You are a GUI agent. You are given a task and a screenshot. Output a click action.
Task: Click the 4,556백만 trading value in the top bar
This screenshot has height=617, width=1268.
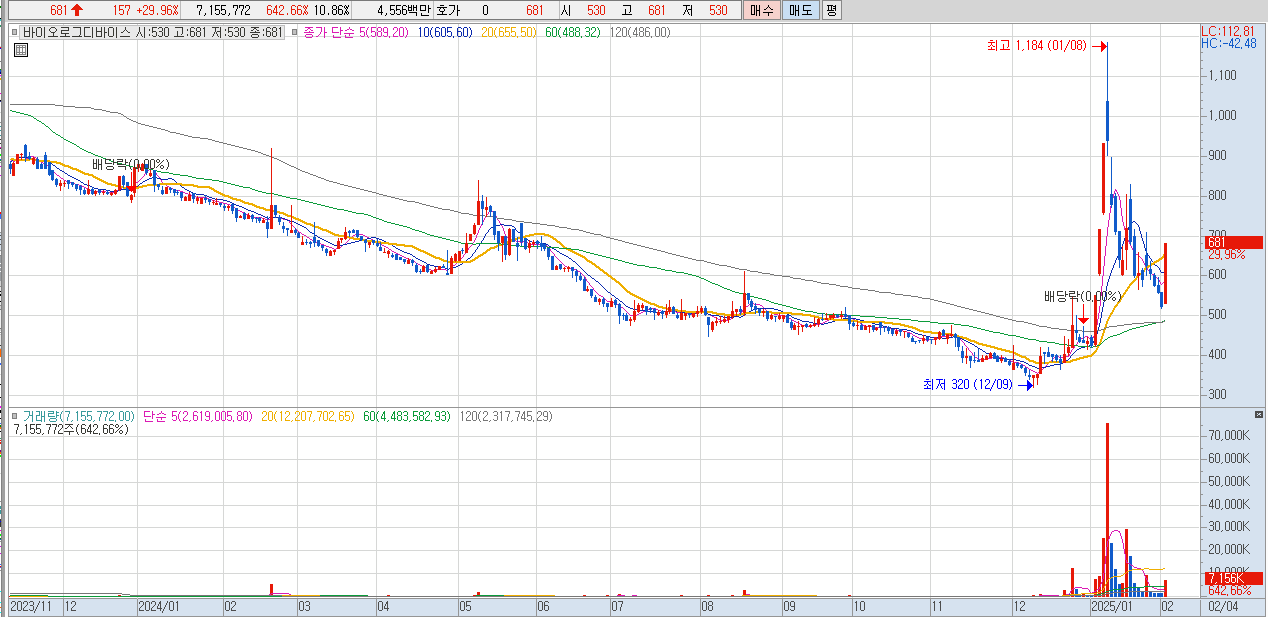(x=403, y=10)
